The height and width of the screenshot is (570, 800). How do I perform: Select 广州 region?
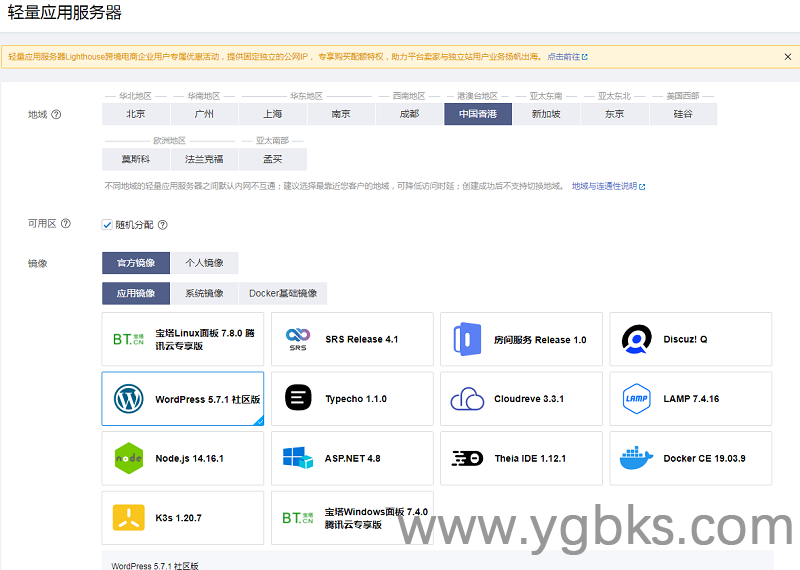(204, 114)
